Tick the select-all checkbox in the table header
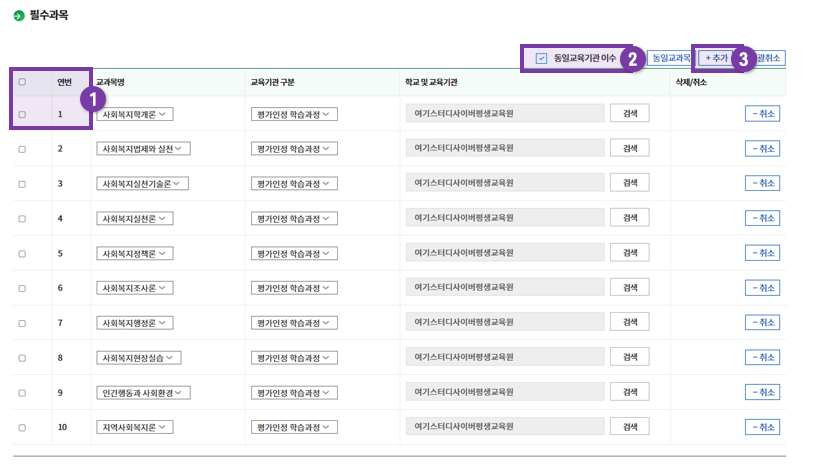 coord(22,82)
